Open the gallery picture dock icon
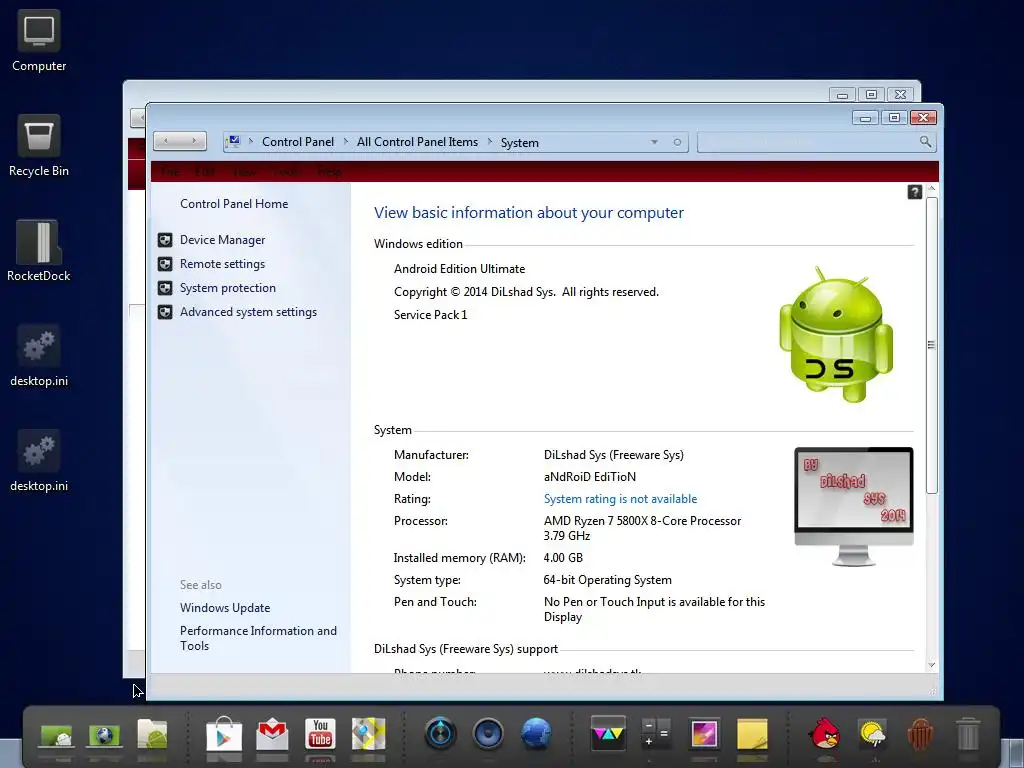The width and height of the screenshot is (1024, 768). 704,733
